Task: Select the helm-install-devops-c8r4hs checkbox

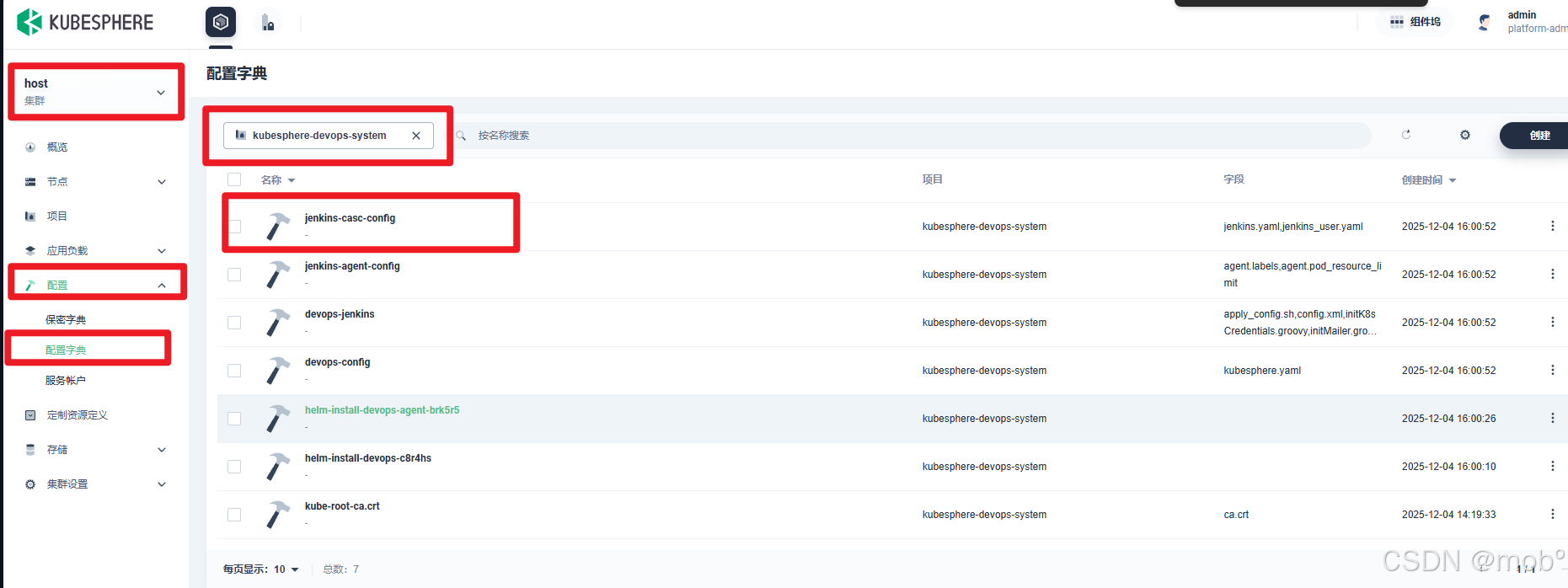Action: point(234,467)
